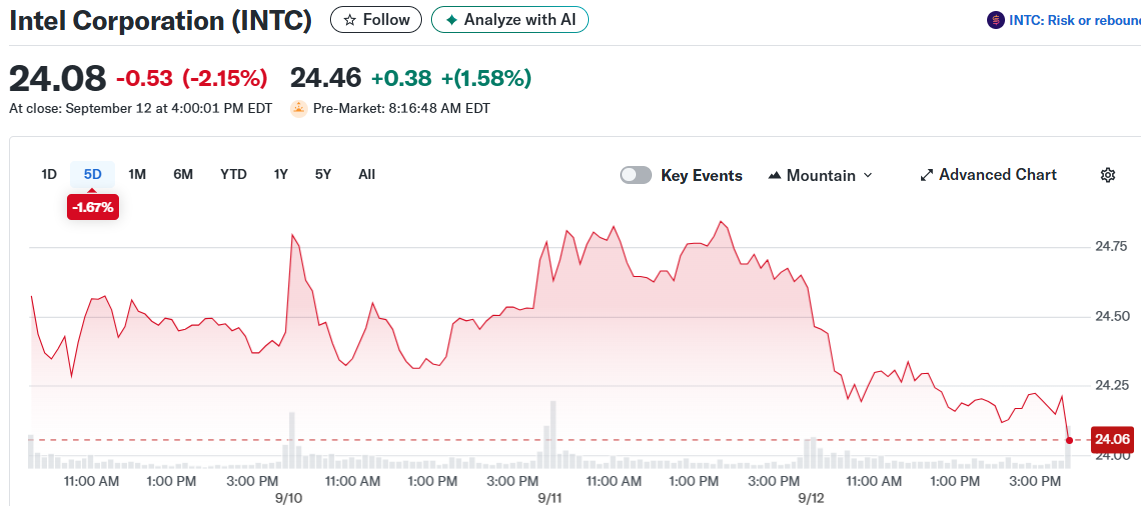Click the 24.46 pre-market price

(x=325, y=77)
